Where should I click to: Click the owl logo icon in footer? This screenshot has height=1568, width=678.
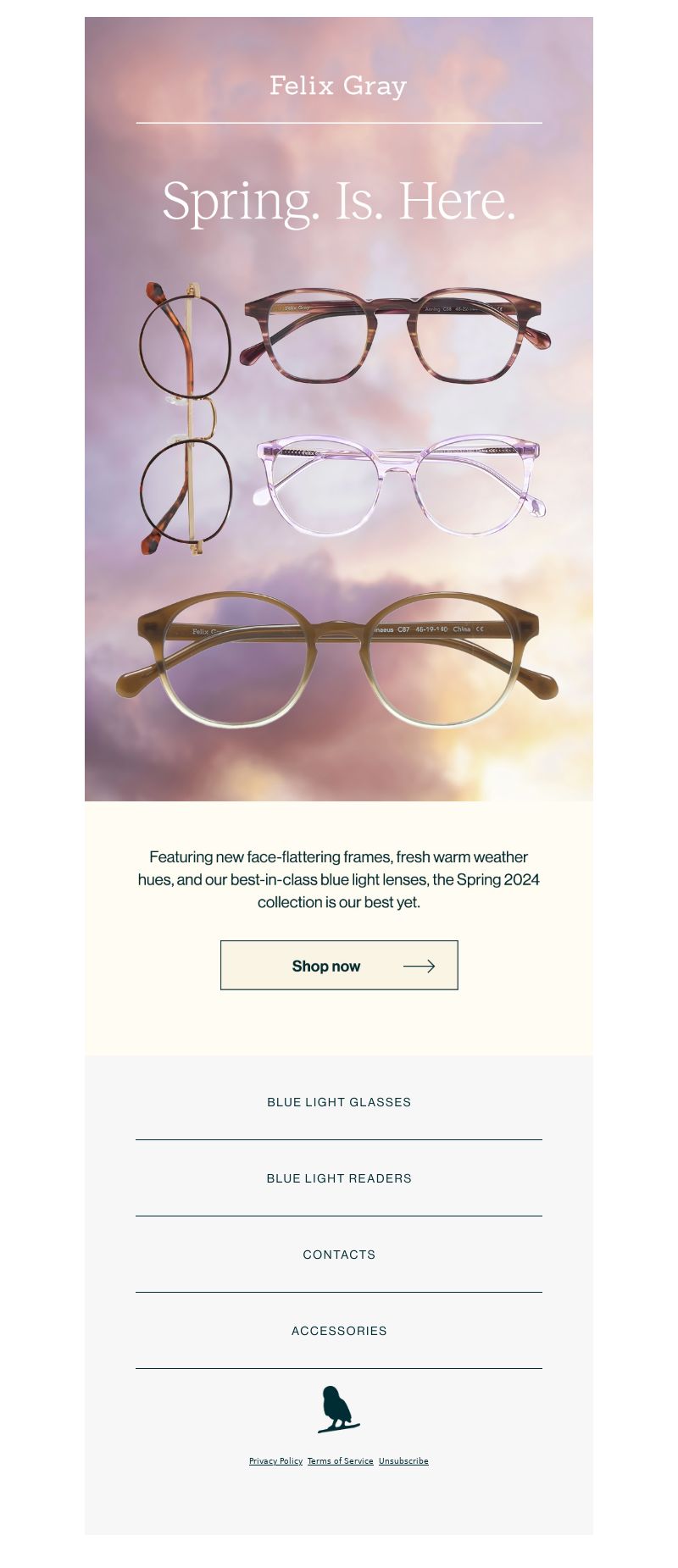coord(338,1410)
